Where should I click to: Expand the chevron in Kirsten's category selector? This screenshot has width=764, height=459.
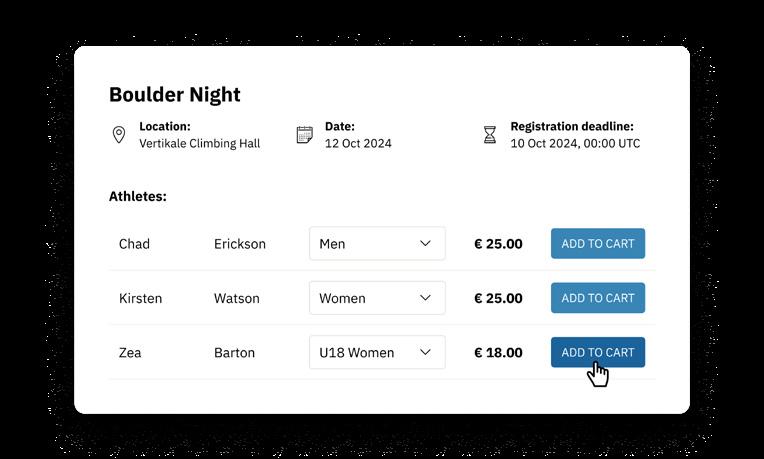[426, 298]
